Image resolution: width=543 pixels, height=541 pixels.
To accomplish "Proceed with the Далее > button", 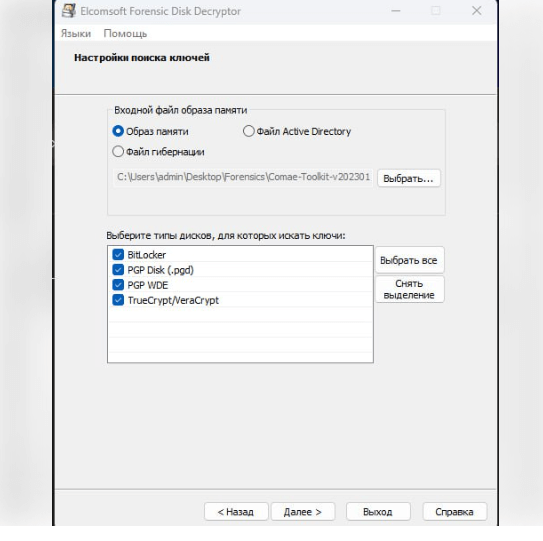I will 303,512.
